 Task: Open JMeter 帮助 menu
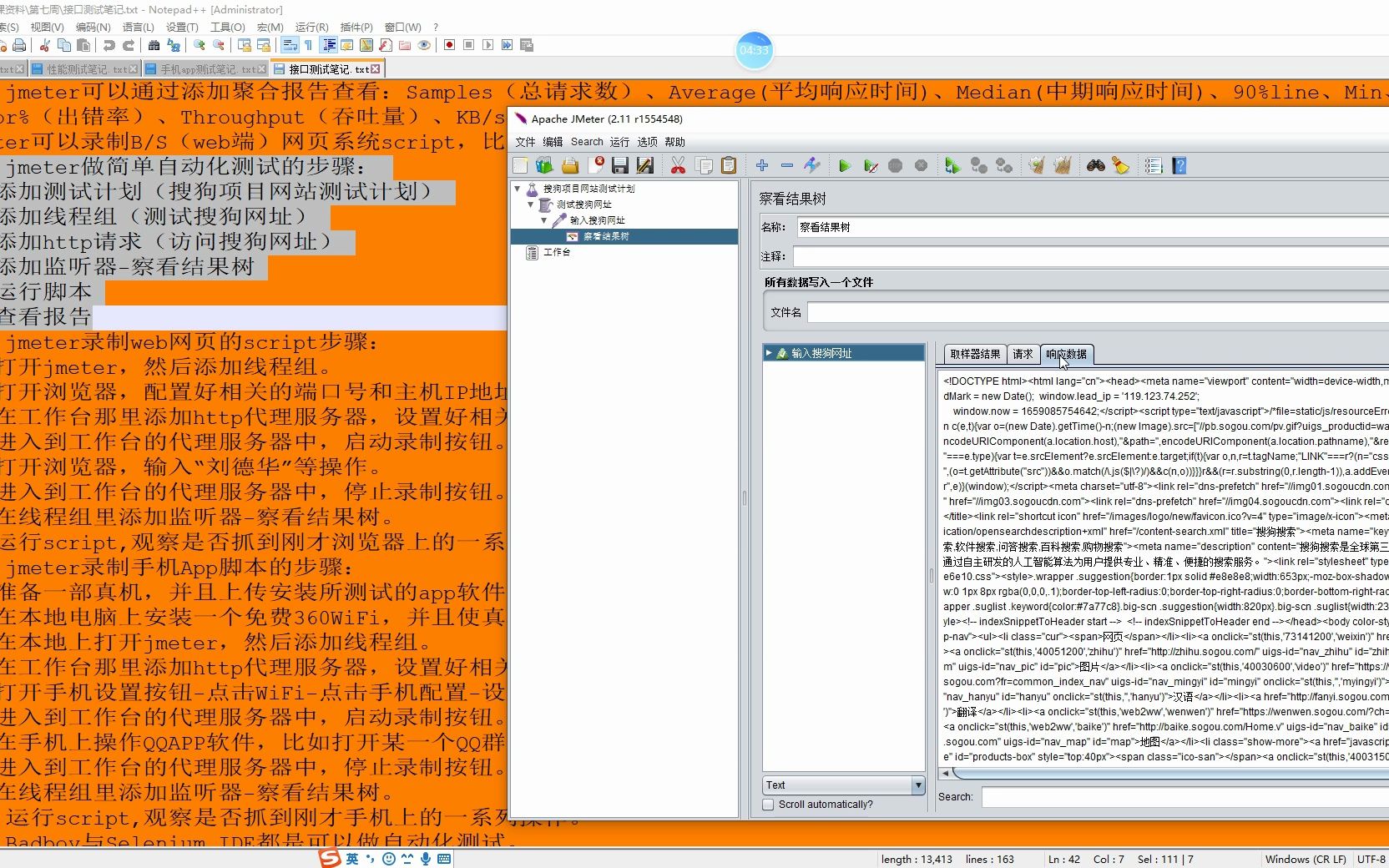tap(674, 142)
